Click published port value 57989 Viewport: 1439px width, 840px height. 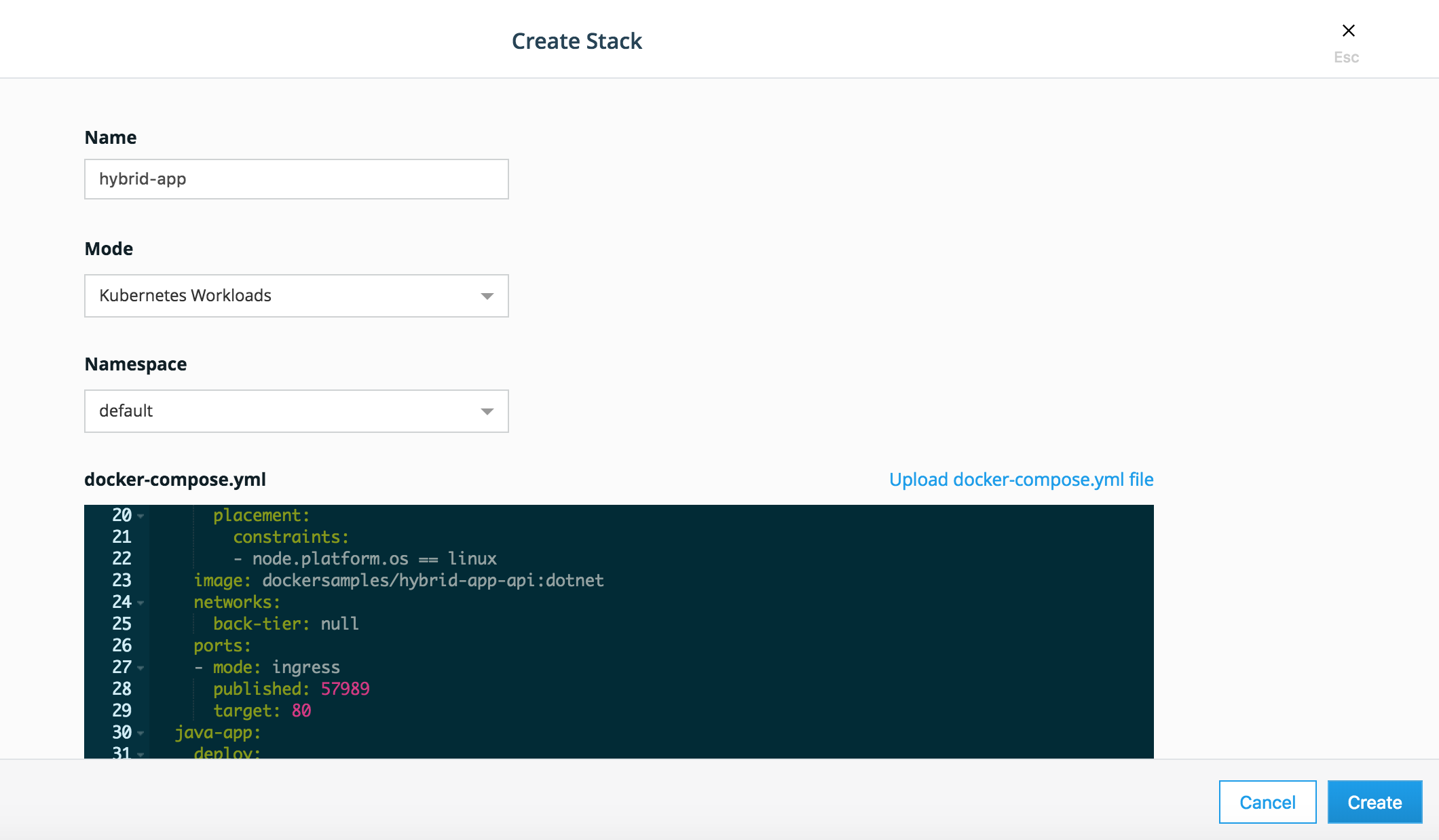click(345, 689)
